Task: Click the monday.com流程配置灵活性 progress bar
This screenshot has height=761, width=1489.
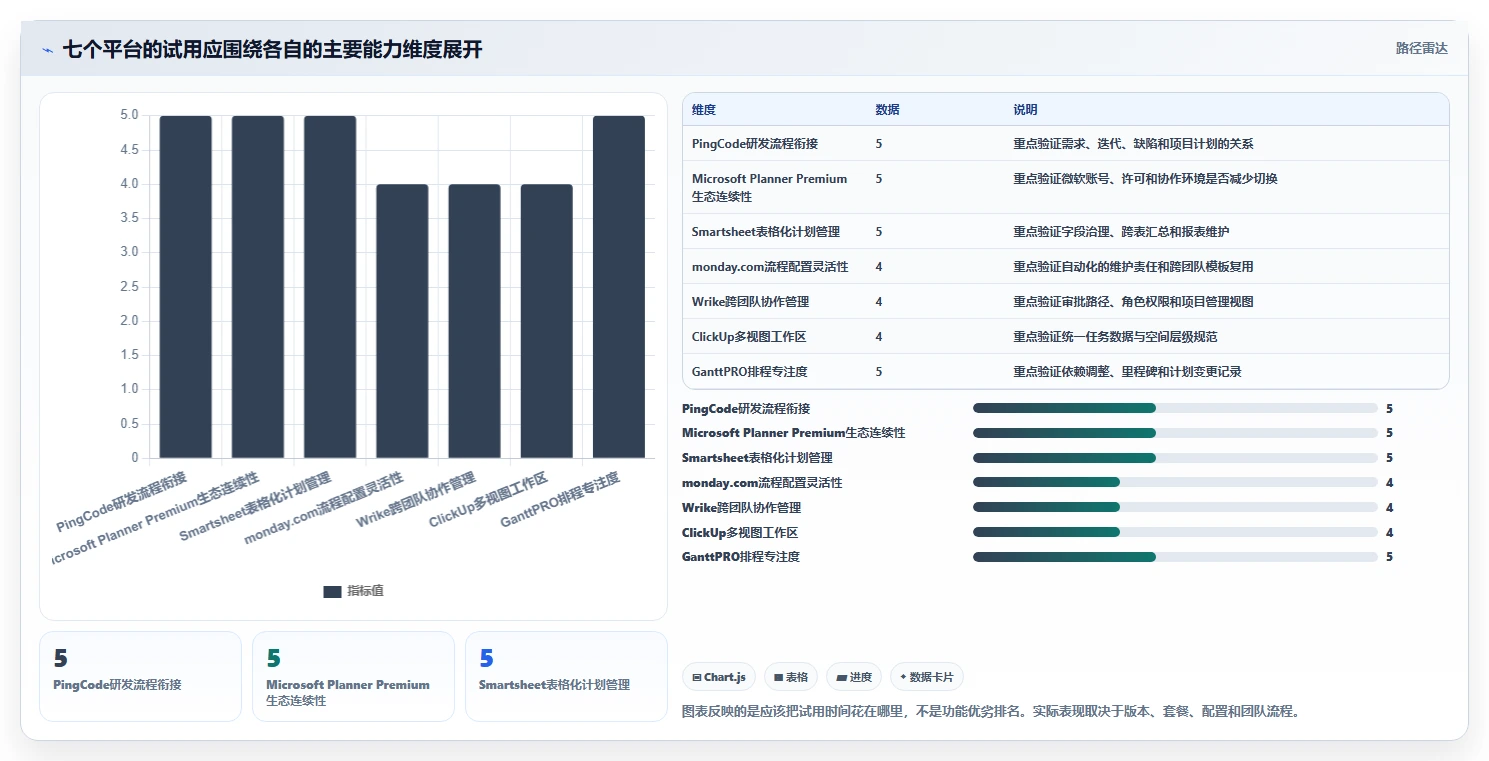Action: (x=1175, y=483)
